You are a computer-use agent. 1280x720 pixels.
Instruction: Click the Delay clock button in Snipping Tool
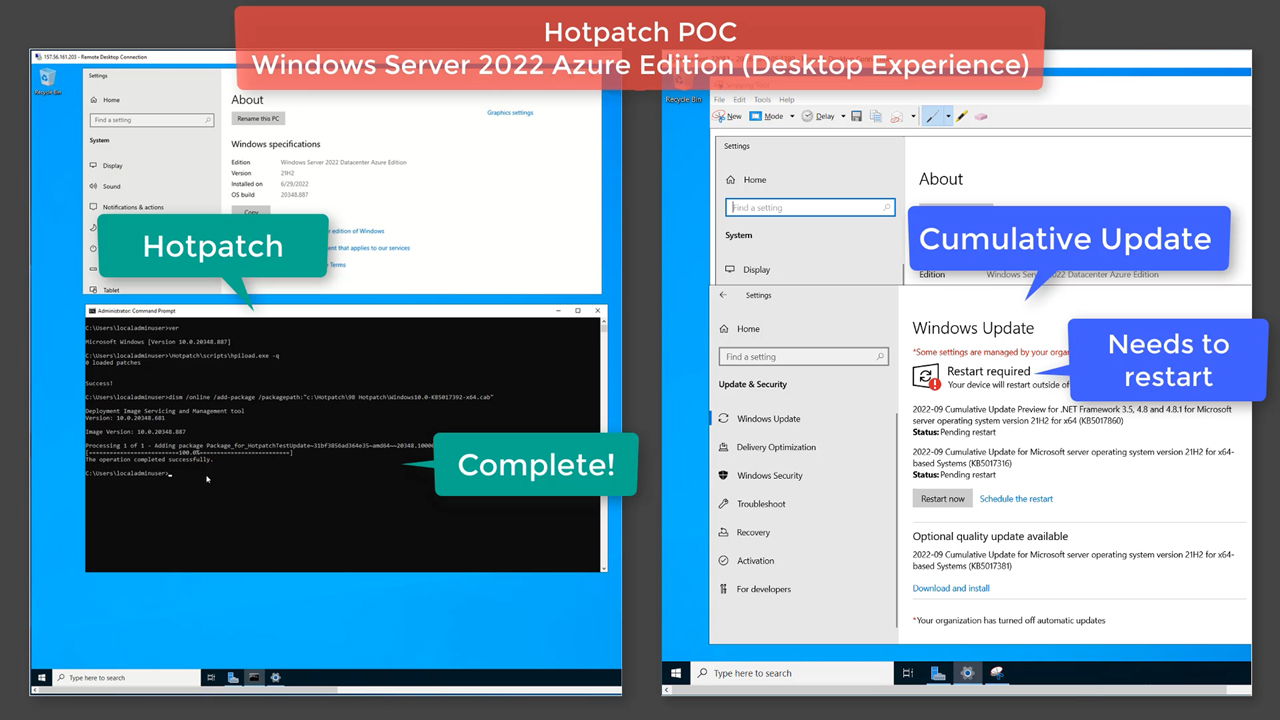[817, 116]
